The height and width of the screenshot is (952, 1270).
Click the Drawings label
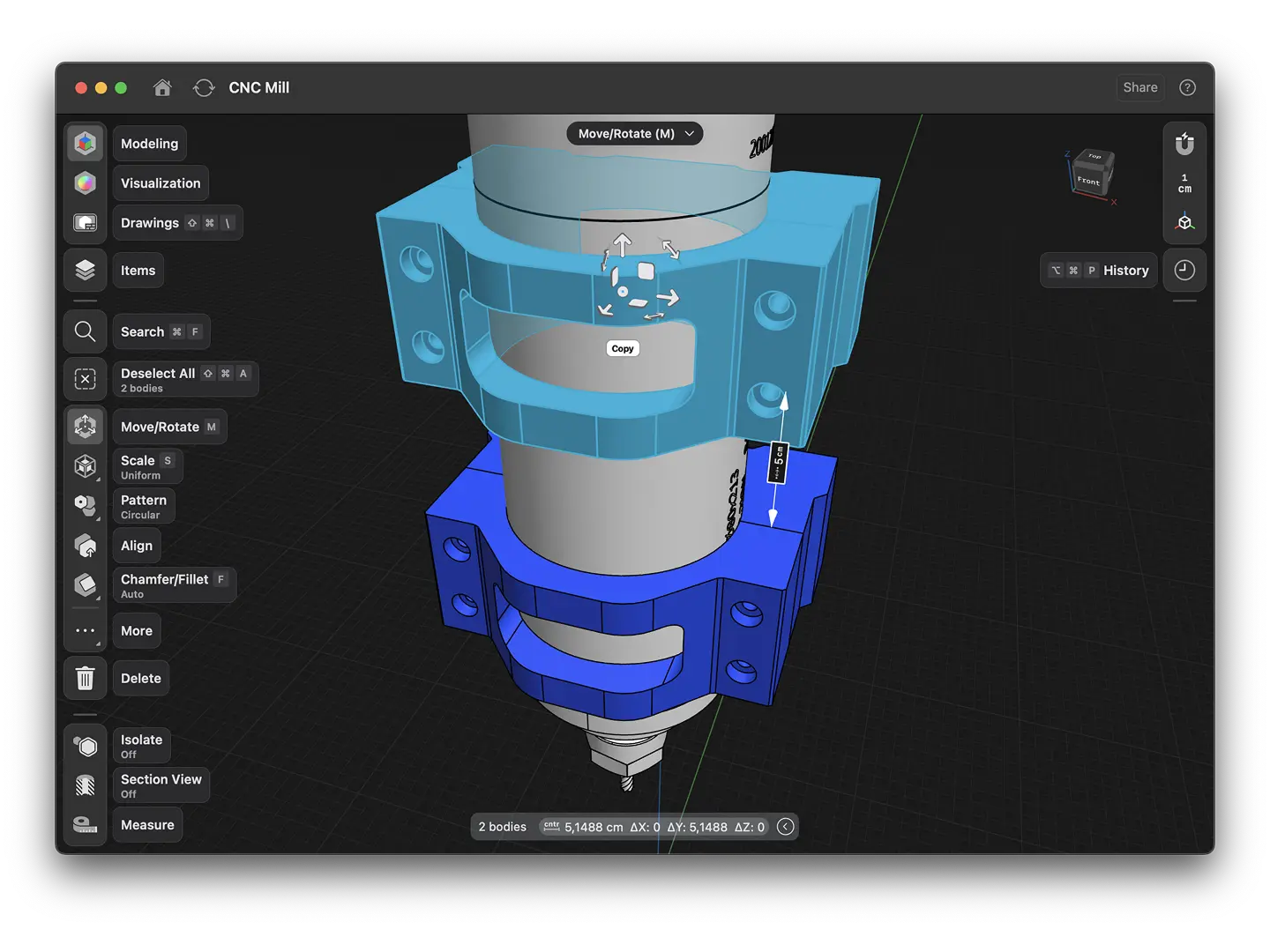click(x=177, y=223)
